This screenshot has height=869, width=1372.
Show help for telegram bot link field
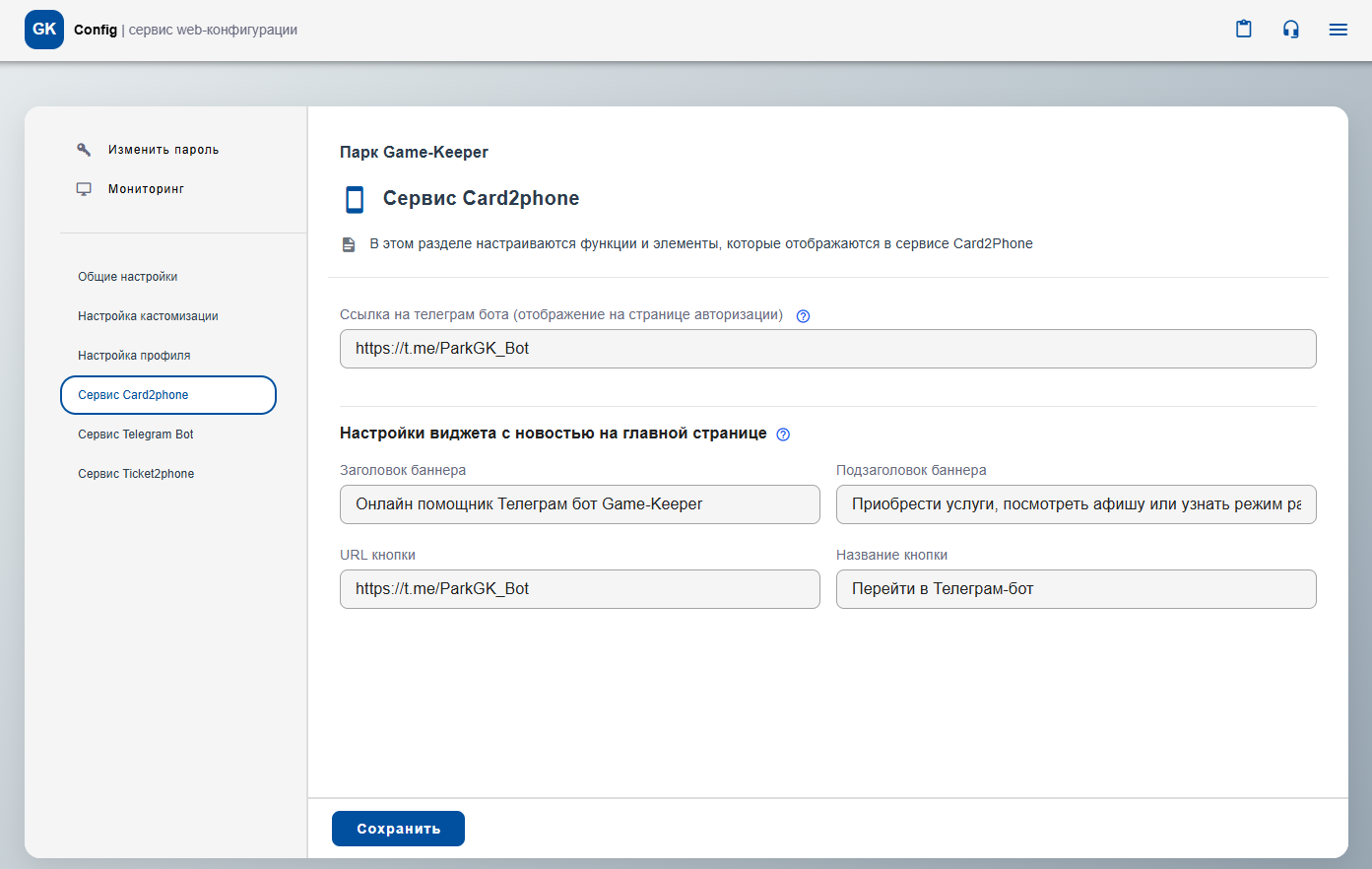[x=803, y=316]
